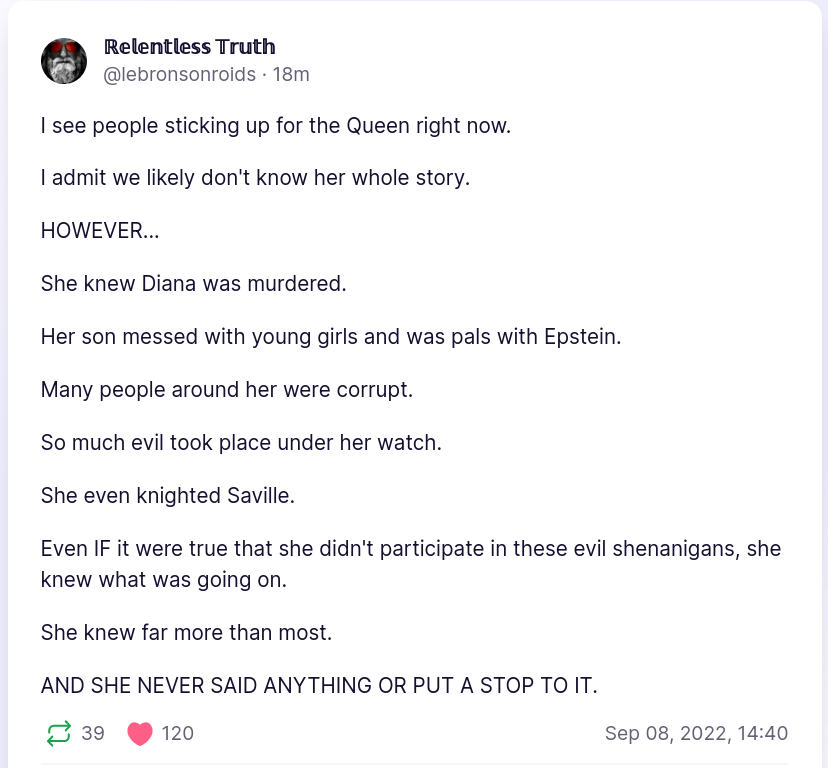Image resolution: width=828 pixels, height=768 pixels.
Task: Click the @lebronsonroids handle
Action: [x=180, y=74]
